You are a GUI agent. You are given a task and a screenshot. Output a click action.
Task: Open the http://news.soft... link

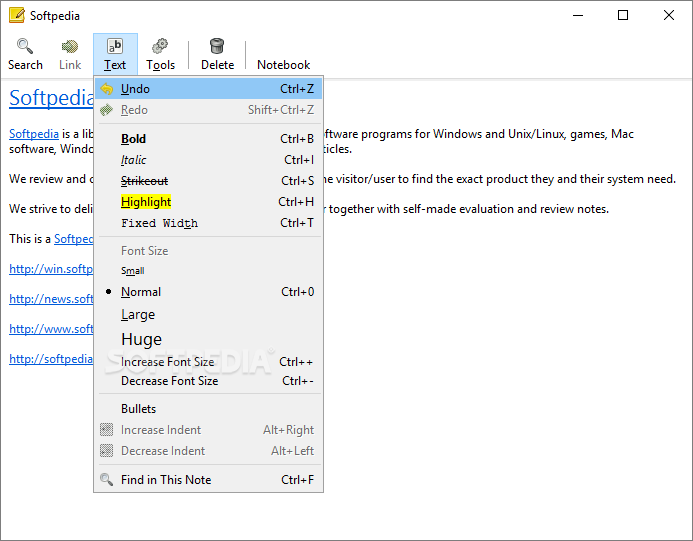pyautogui.click(x=51, y=299)
